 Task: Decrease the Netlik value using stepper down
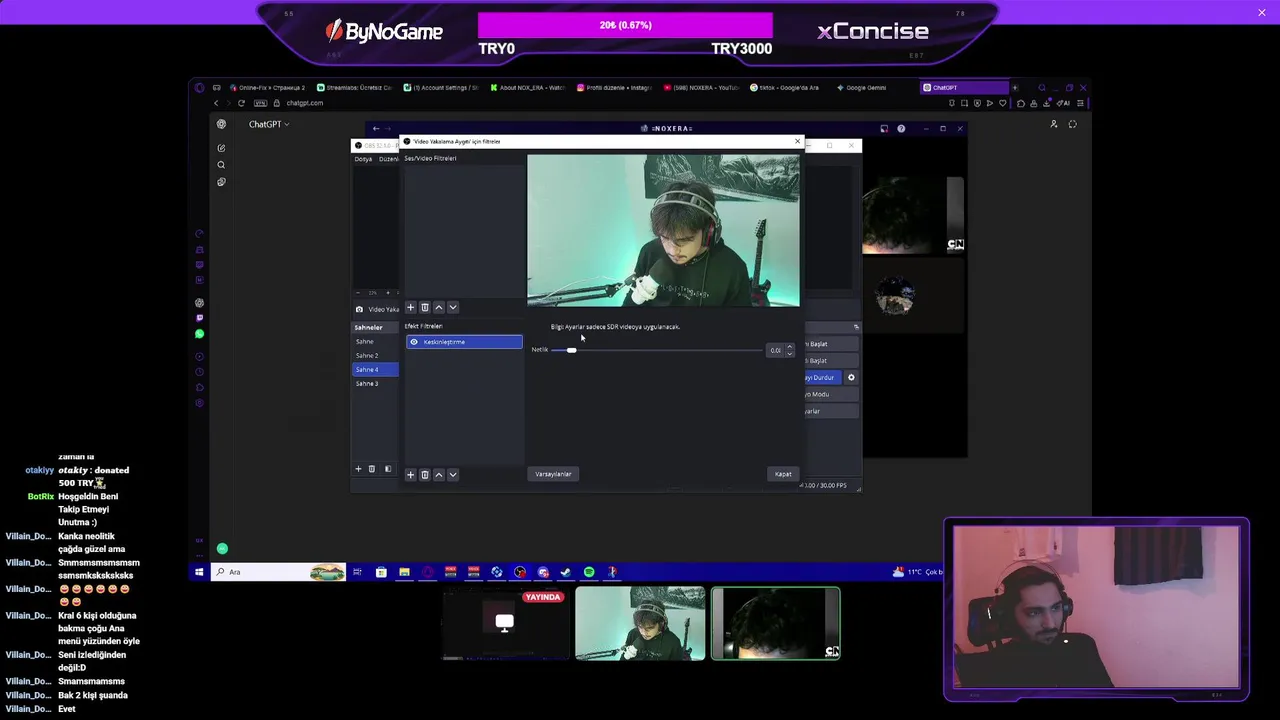790,353
